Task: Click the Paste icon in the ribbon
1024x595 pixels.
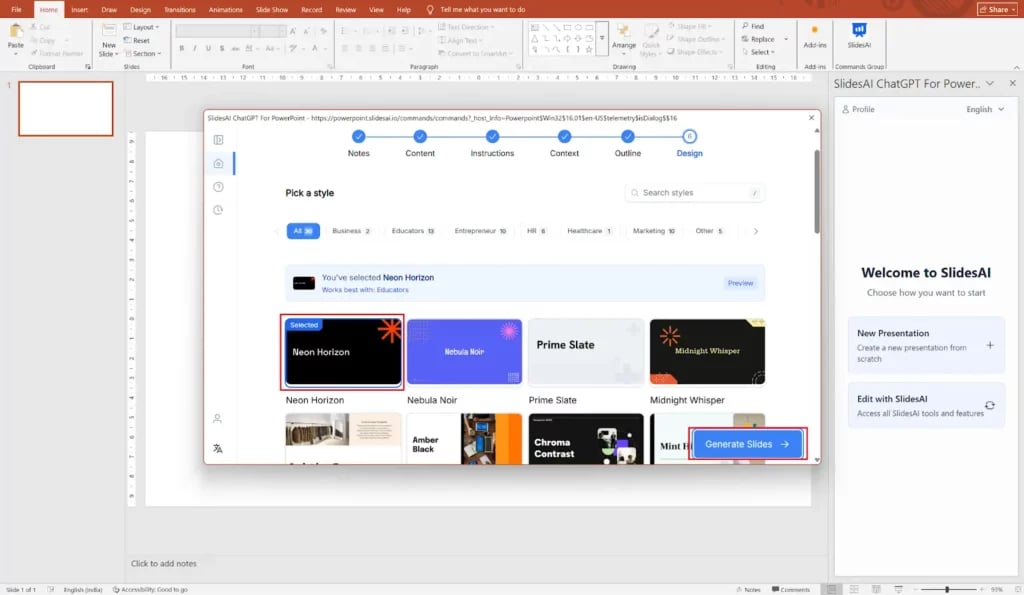Action: [x=16, y=36]
